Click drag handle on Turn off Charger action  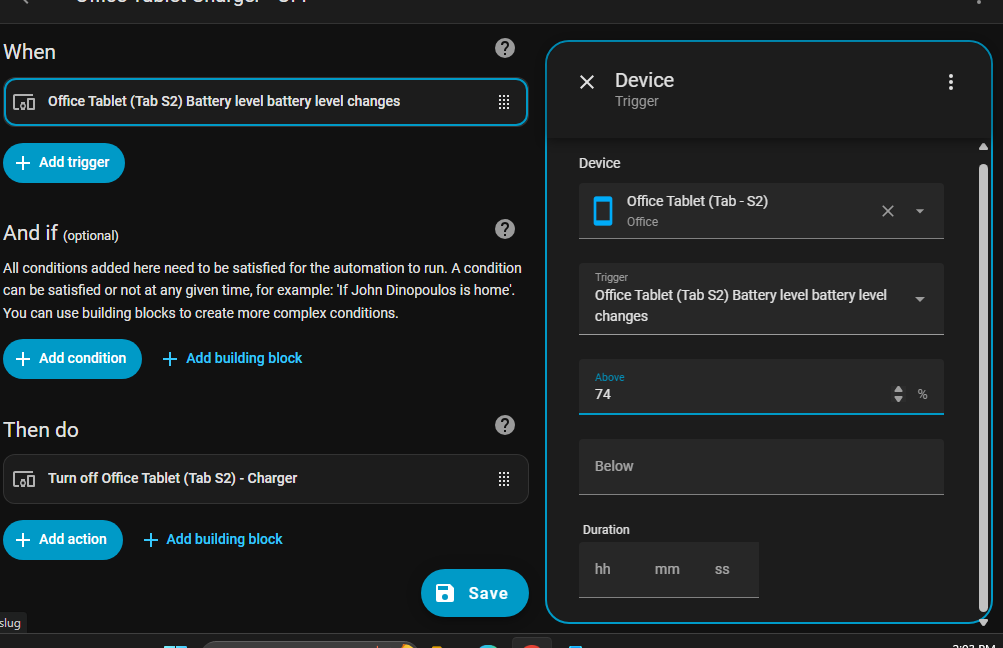pyautogui.click(x=504, y=478)
